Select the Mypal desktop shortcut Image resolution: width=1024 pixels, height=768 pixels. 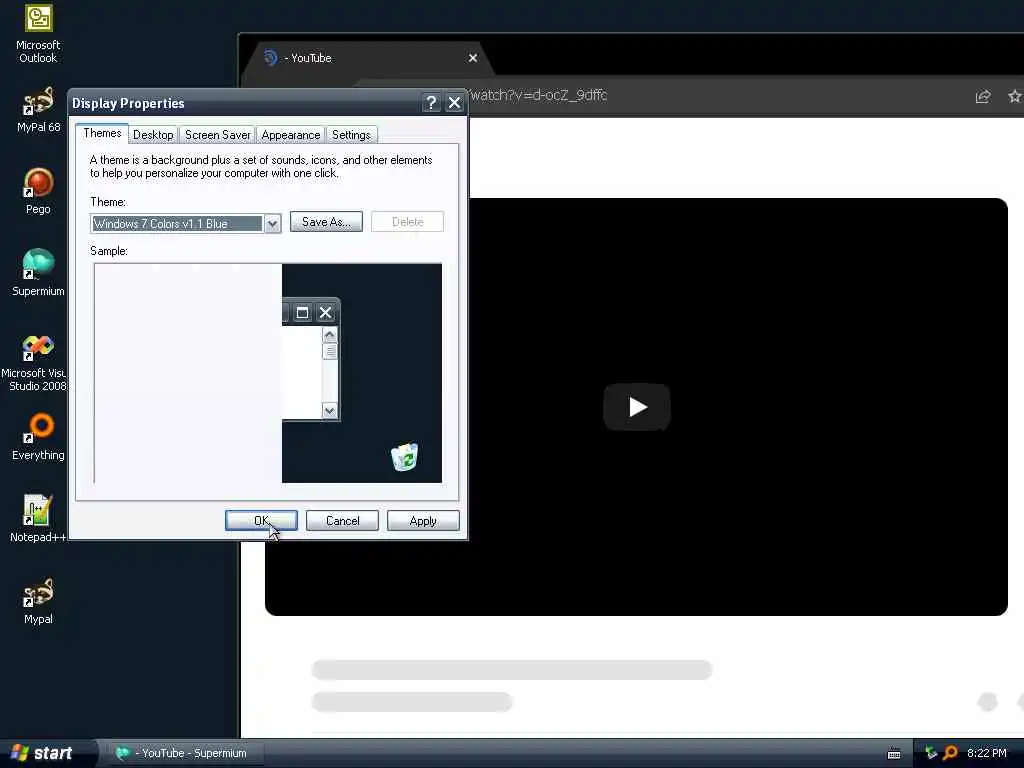point(39,601)
